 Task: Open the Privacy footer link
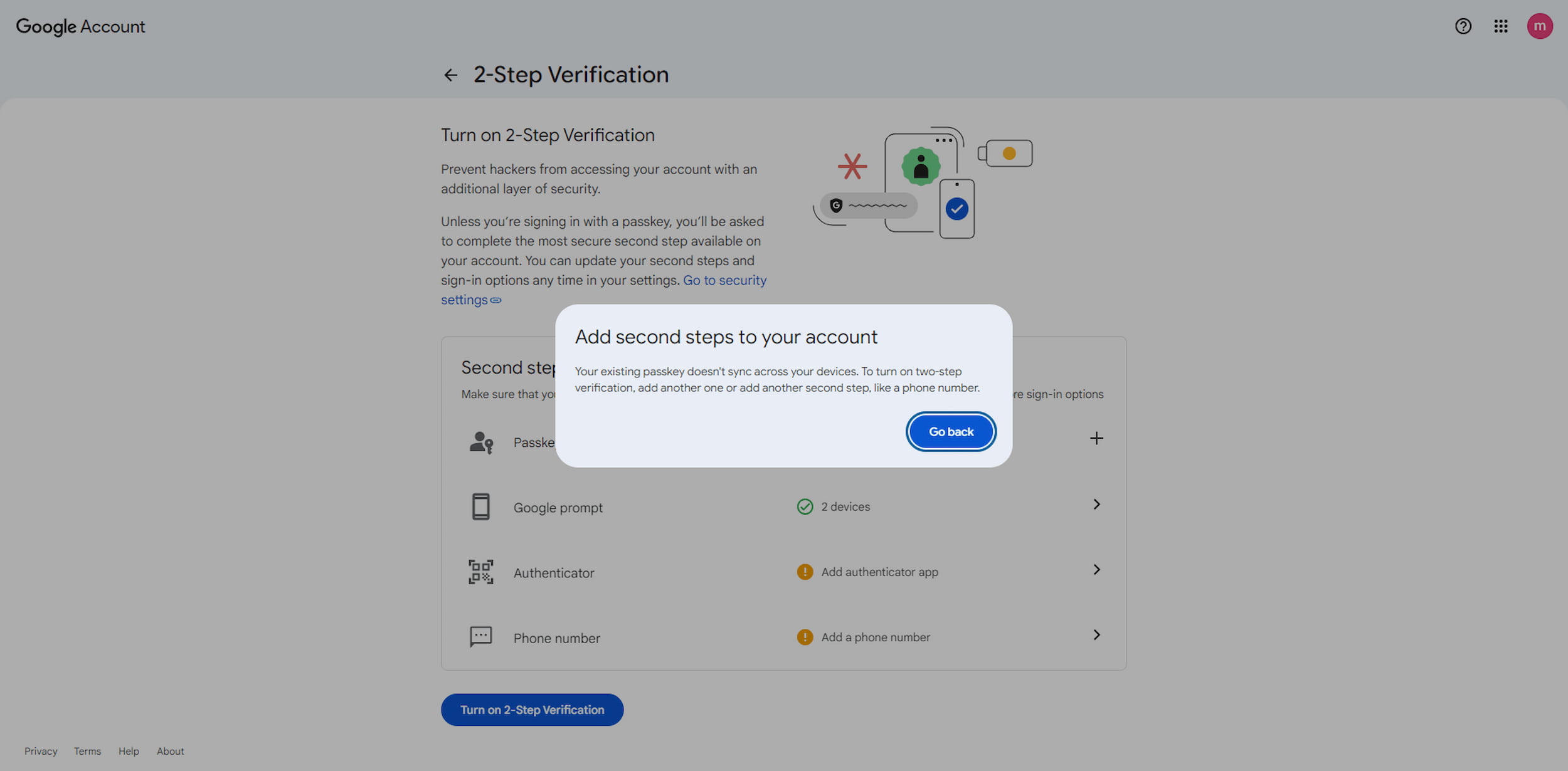pyautogui.click(x=41, y=752)
